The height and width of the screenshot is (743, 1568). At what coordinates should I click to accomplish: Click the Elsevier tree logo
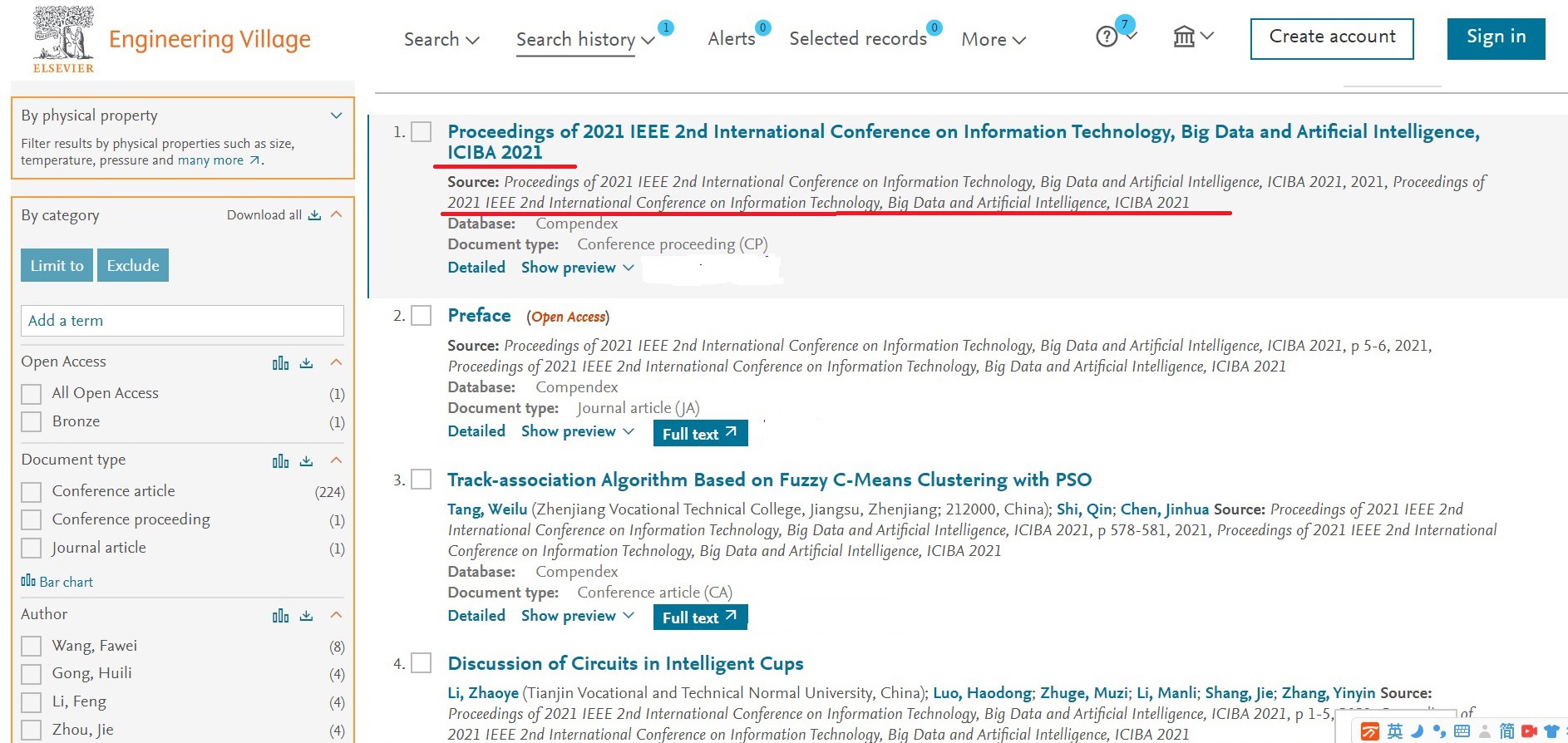(63, 39)
